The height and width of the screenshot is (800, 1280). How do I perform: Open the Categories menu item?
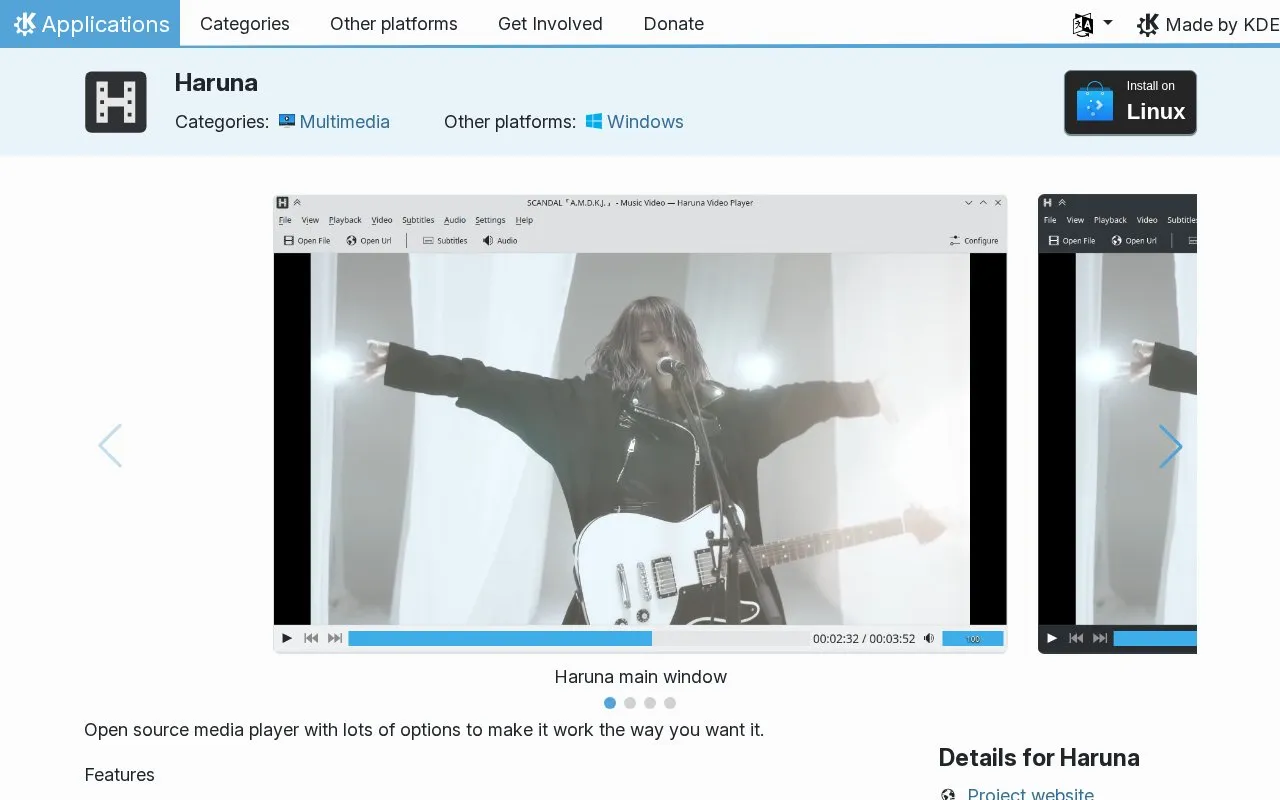245,23
